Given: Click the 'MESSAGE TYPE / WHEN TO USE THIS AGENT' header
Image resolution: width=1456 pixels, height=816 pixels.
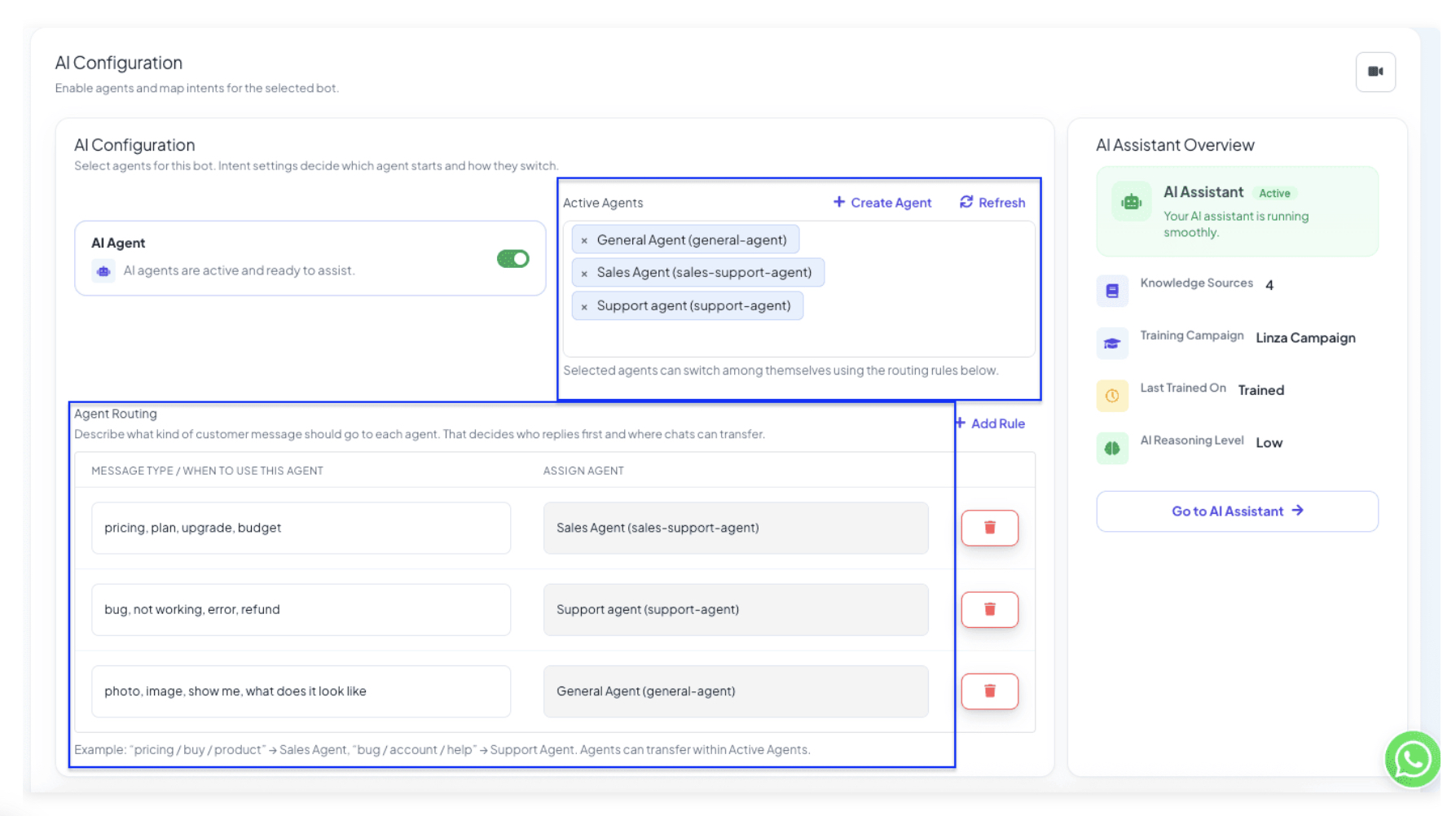Looking at the screenshot, I should tap(207, 471).
